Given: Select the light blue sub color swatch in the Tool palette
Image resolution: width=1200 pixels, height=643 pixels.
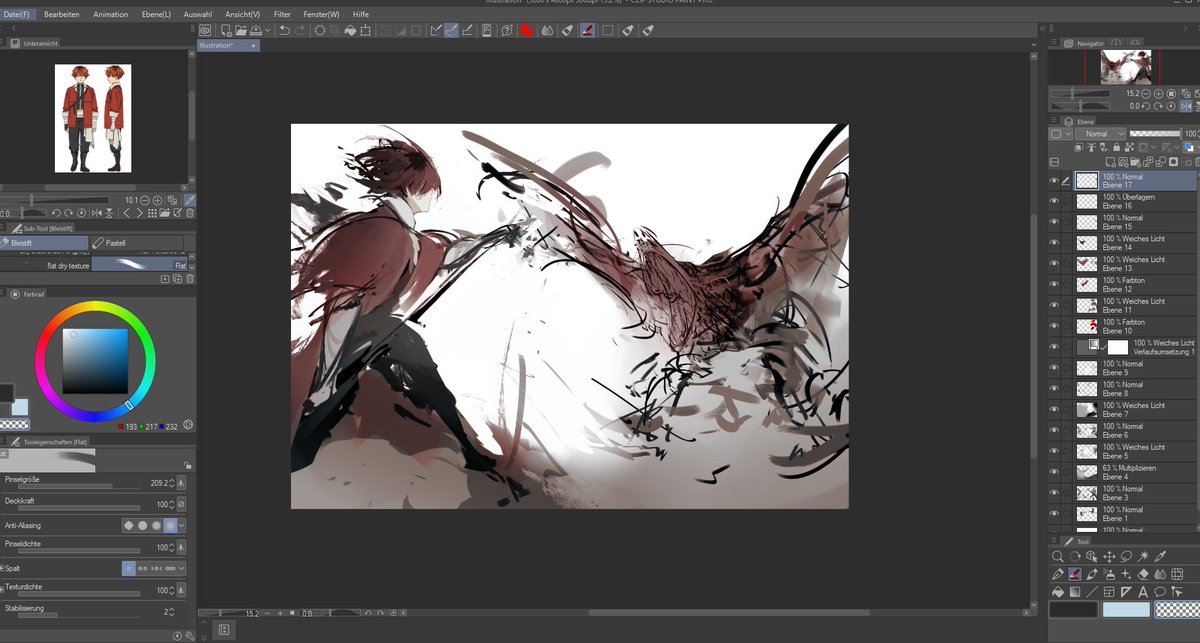Looking at the screenshot, I should coord(1126,609).
